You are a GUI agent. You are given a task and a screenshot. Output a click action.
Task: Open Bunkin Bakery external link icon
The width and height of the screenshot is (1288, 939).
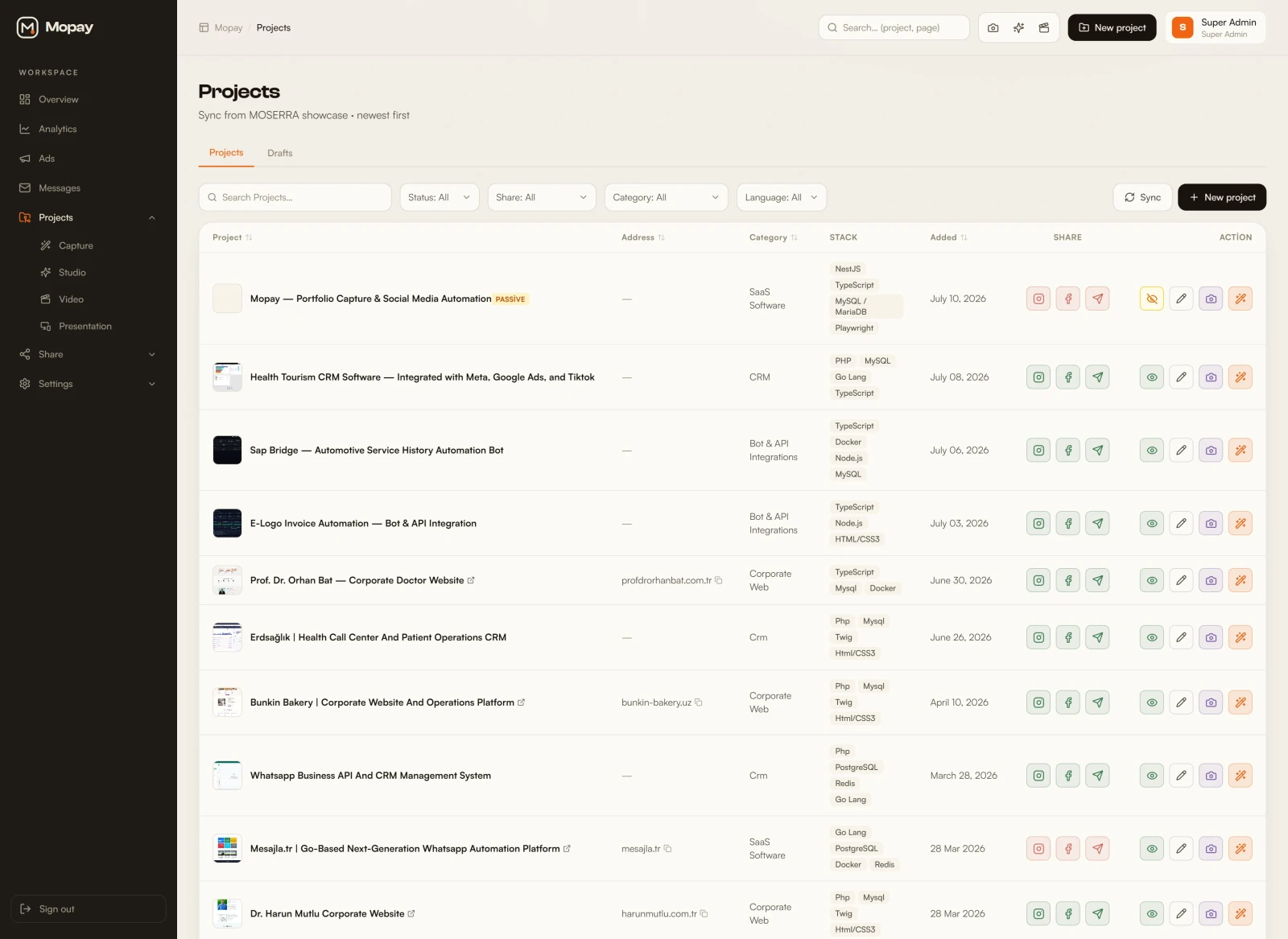[521, 702]
